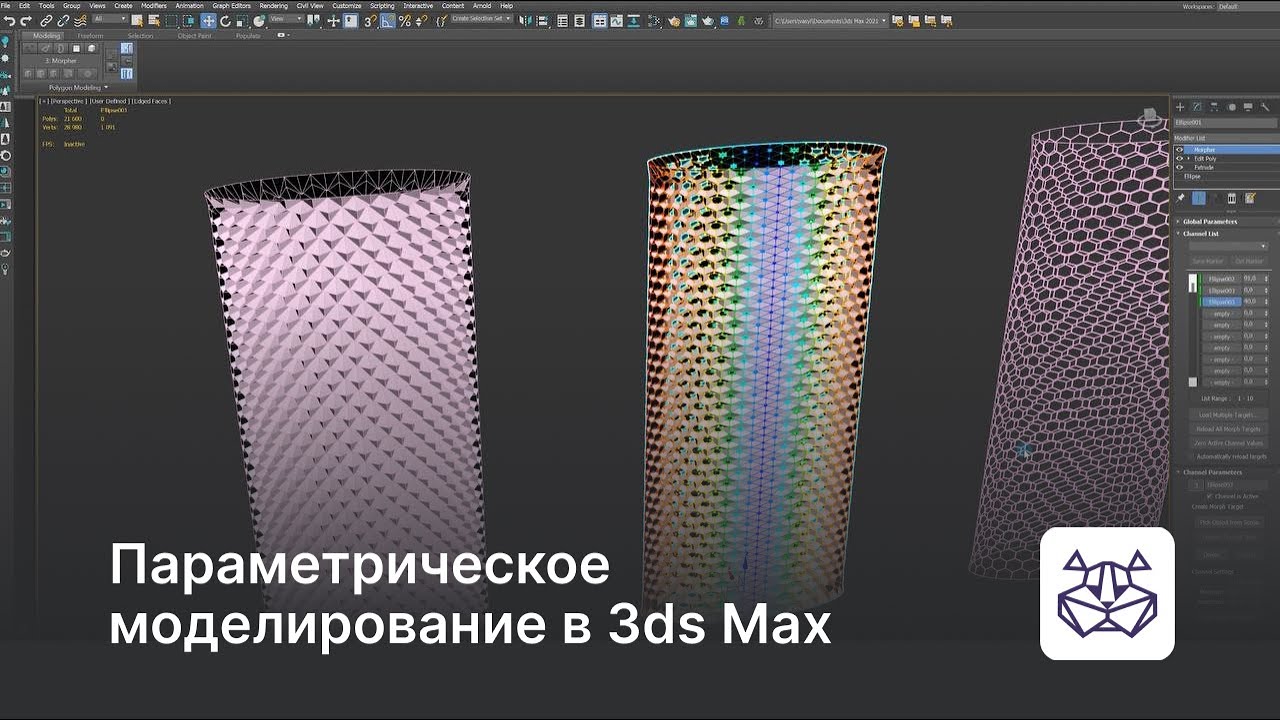Viewport: 1280px width, 720px height.
Task: Click the Select and Place tool
Action: click(259, 21)
